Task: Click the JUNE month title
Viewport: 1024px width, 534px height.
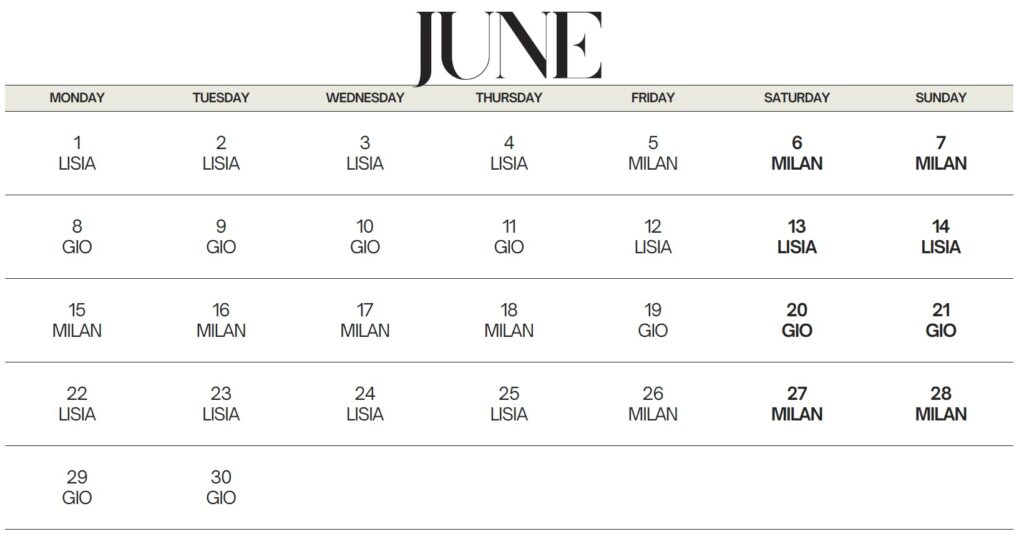Action: (x=509, y=46)
